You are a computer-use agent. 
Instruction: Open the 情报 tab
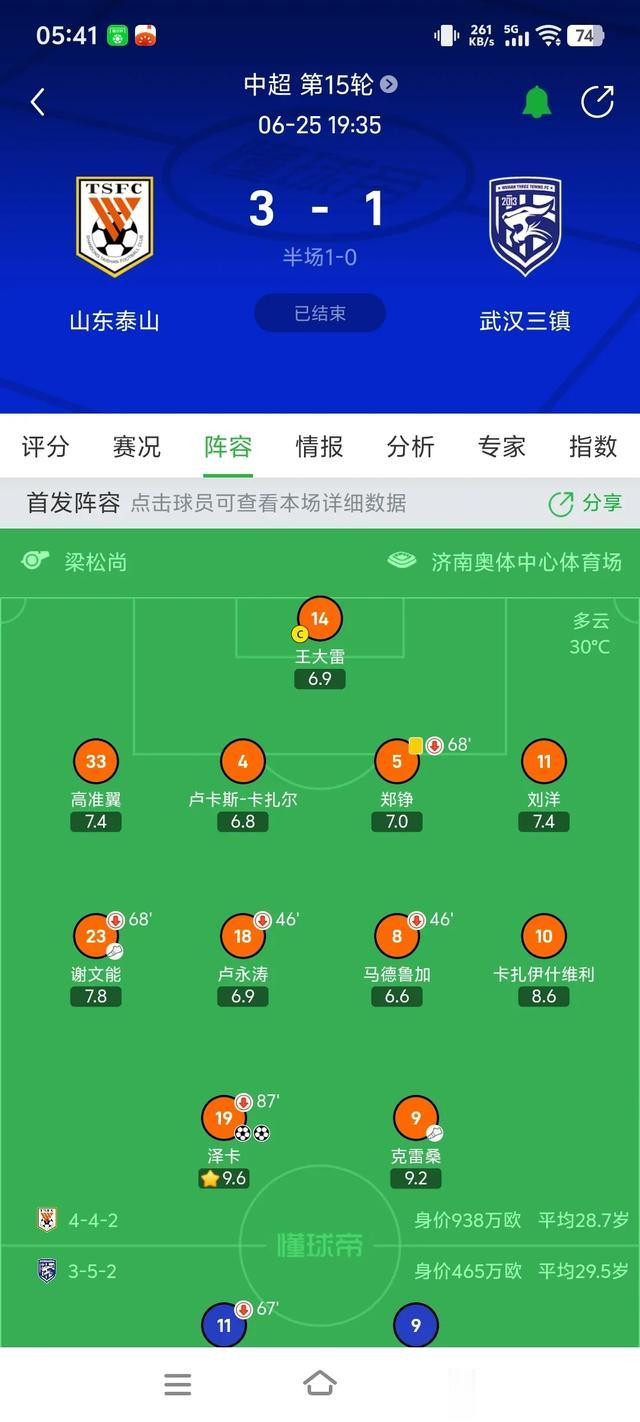[x=320, y=446]
